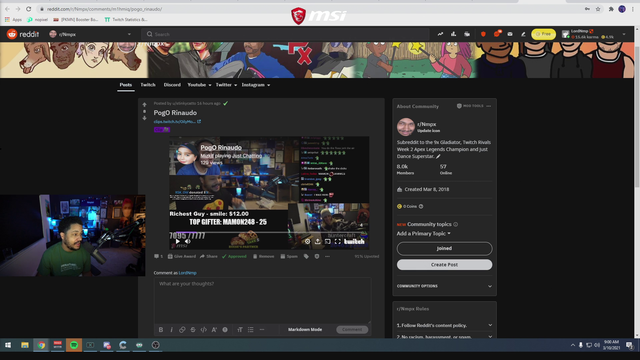Image resolution: width=640 pixels, height=360 pixels.
Task: Click the yellow Free coins button
Action: click(x=543, y=34)
